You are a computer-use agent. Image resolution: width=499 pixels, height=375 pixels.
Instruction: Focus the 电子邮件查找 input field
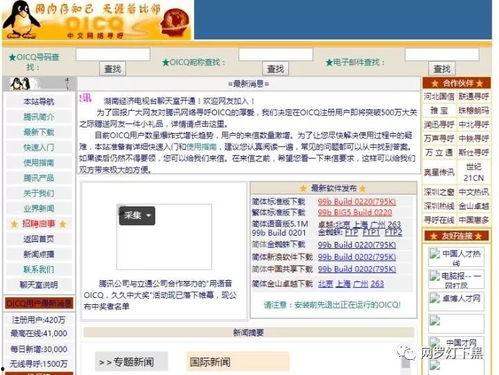point(442,54)
